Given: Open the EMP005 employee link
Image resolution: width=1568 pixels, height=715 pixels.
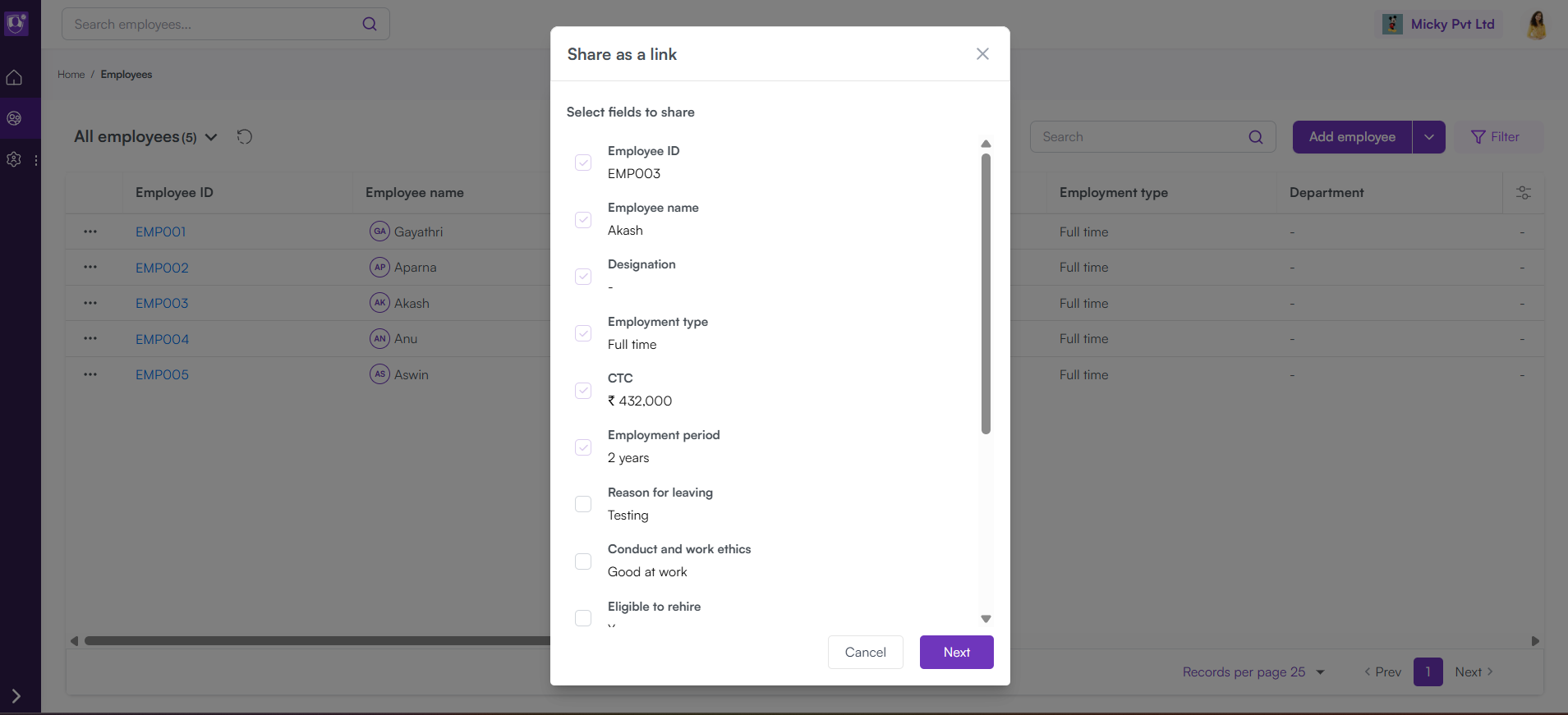Looking at the screenshot, I should point(163,375).
